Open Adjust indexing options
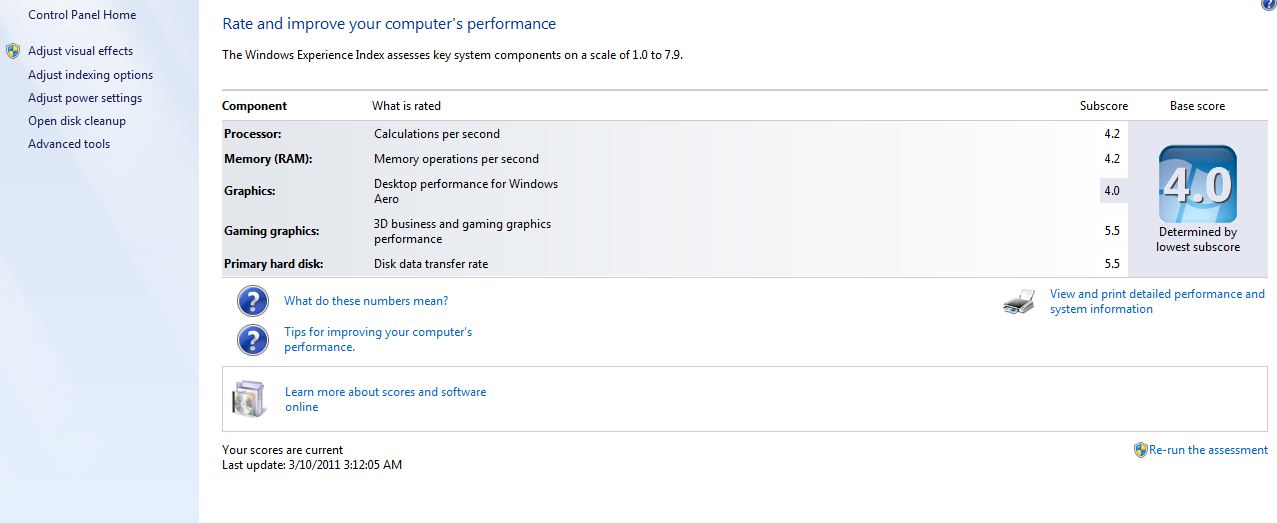This screenshot has width=1277, height=523. (x=91, y=75)
